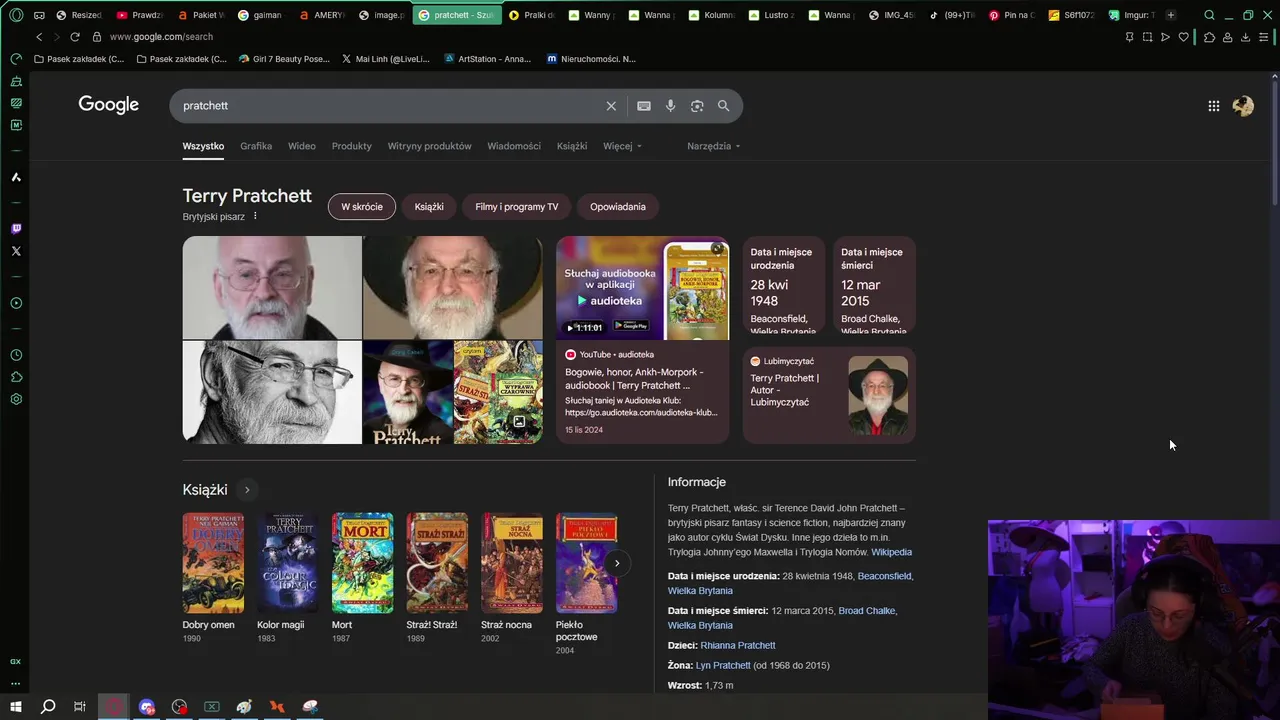Switch to the Wideo results tab
The height and width of the screenshot is (720, 1280).
tap(302, 146)
